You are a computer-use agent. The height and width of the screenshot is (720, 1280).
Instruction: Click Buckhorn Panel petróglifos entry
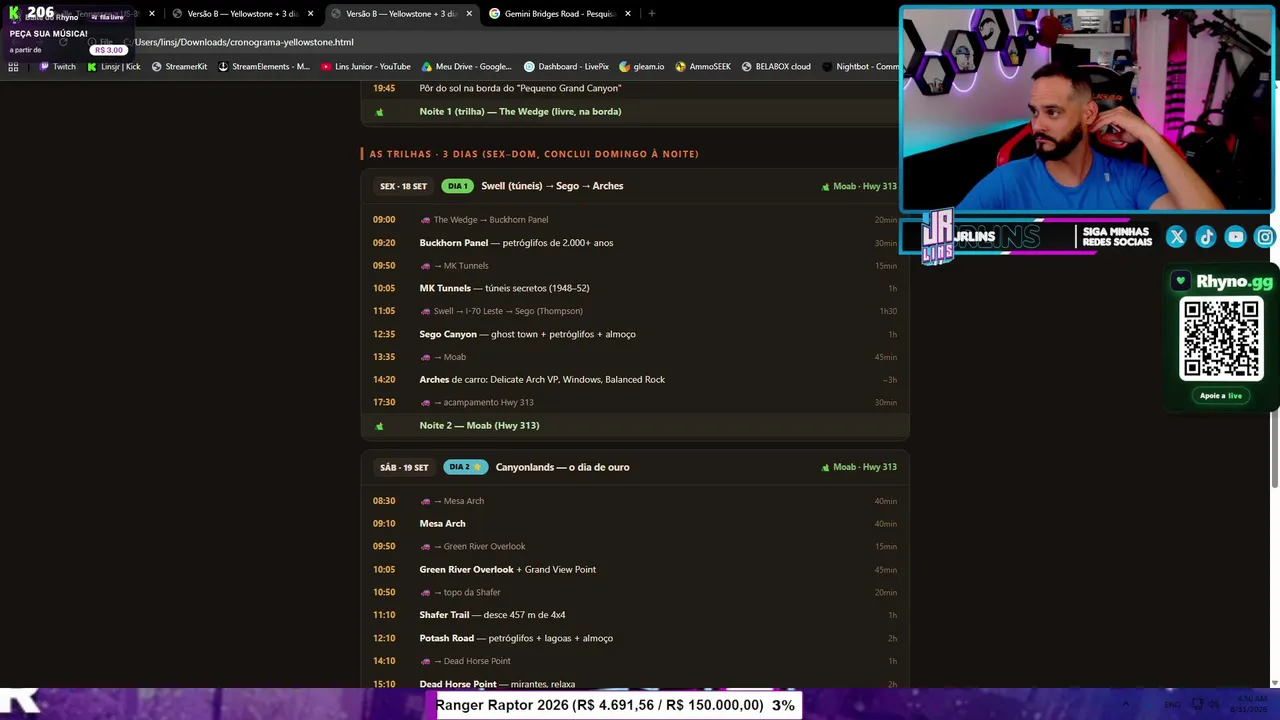pos(516,243)
